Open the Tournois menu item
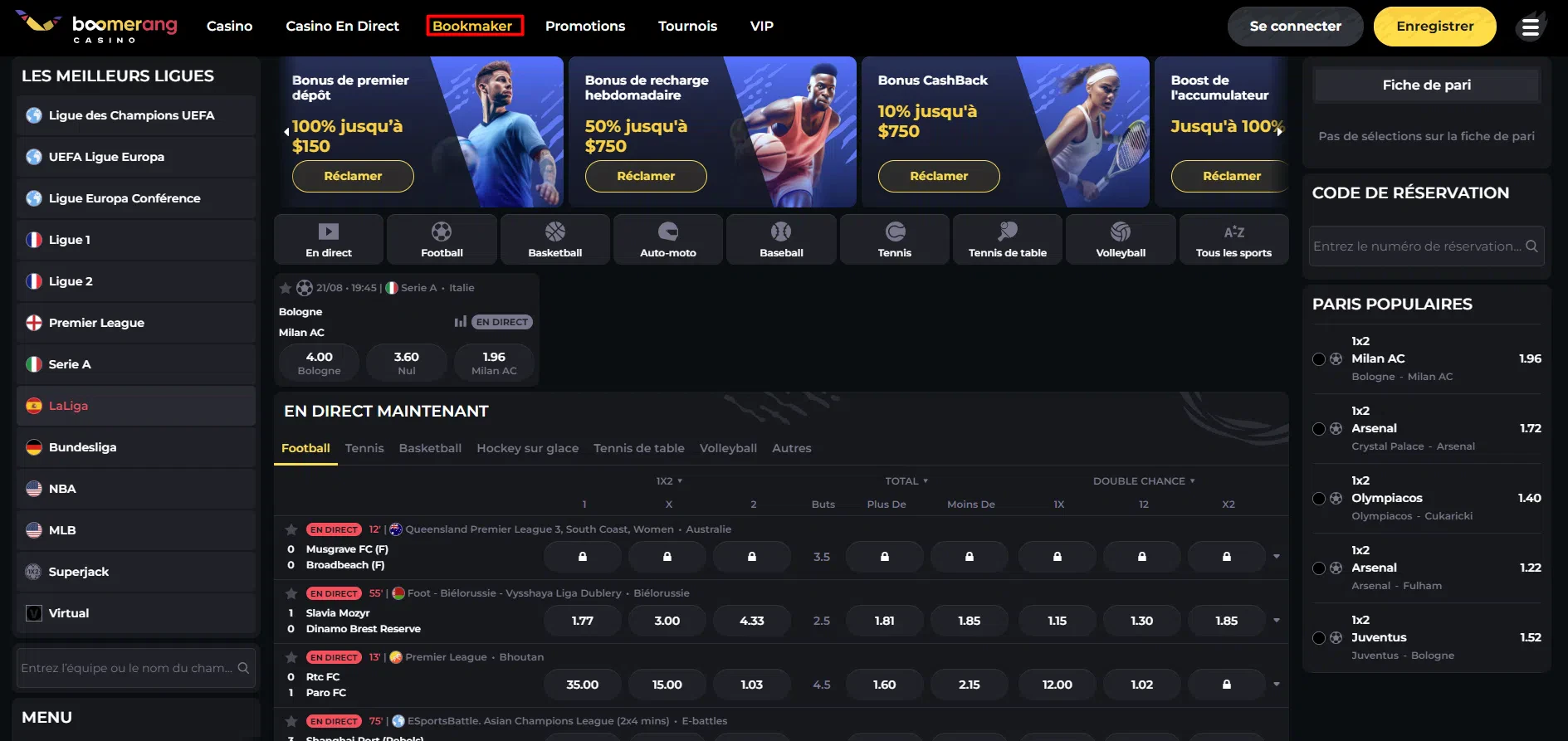This screenshot has height=741, width=1568. pos(687,27)
